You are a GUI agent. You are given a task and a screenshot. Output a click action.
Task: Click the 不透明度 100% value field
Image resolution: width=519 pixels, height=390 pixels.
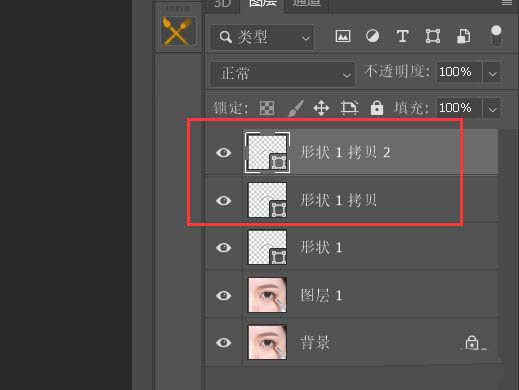(x=459, y=72)
